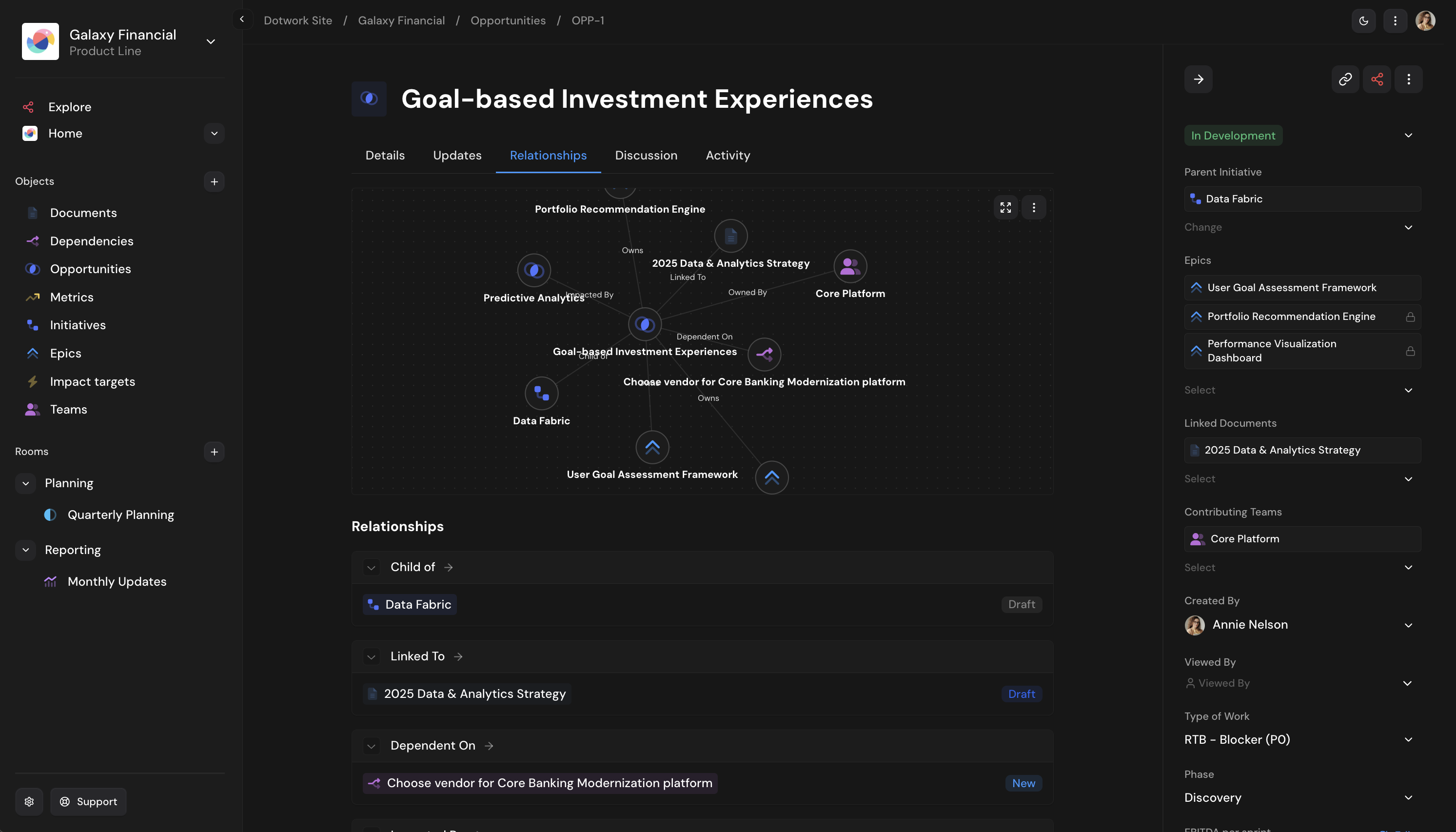1456x832 pixels.
Task: Click the Galaxy Financial breadcrumb link
Action: point(401,20)
